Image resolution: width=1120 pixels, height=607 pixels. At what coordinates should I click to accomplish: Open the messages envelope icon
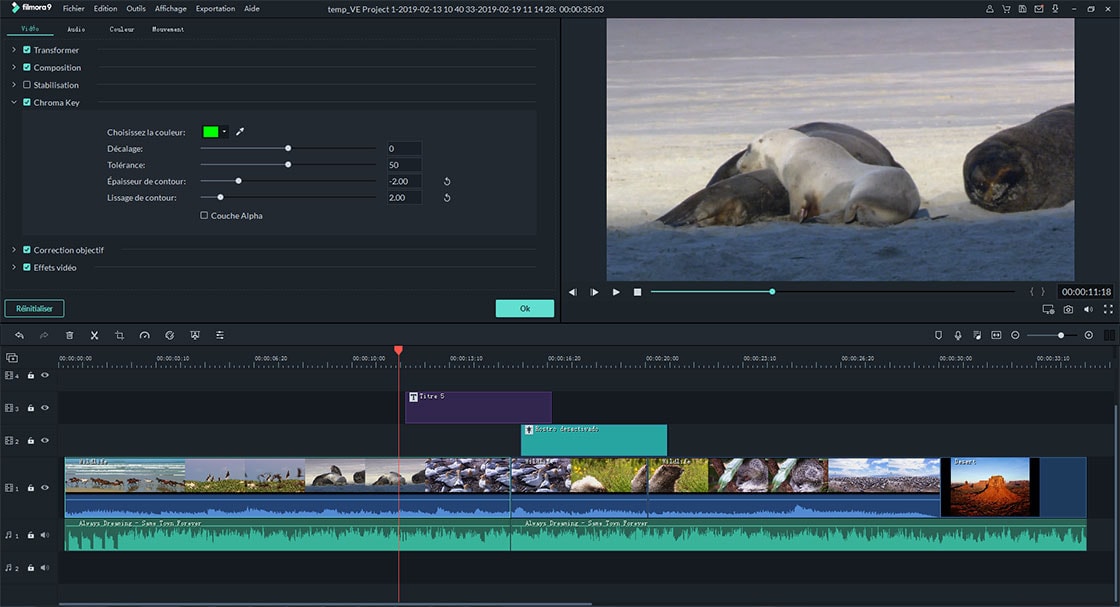coord(1039,9)
